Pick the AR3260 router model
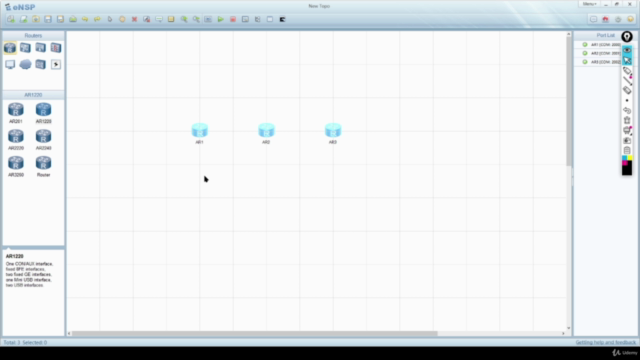The width and height of the screenshot is (640, 360). (x=16, y=166)
